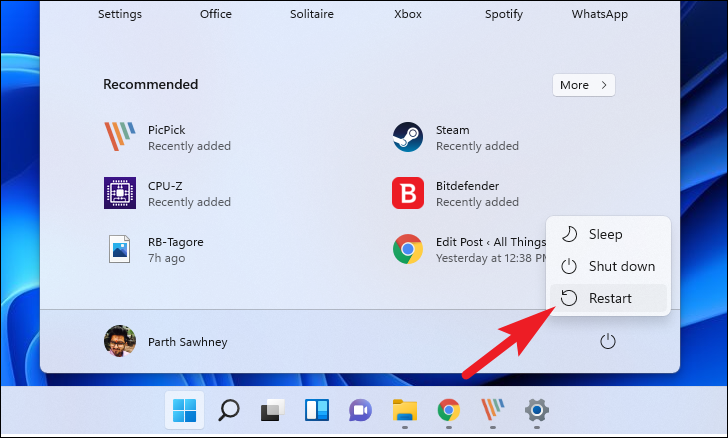
Task: Click the Steam icon in Recommended
Action: [x=408, y=137]
